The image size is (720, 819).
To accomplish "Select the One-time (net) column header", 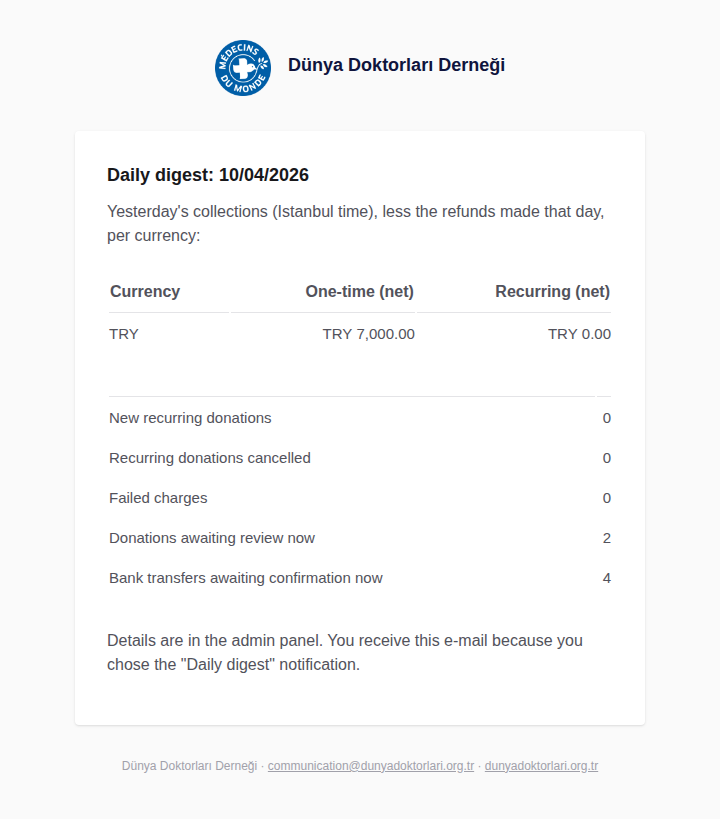I will [359, 291].
